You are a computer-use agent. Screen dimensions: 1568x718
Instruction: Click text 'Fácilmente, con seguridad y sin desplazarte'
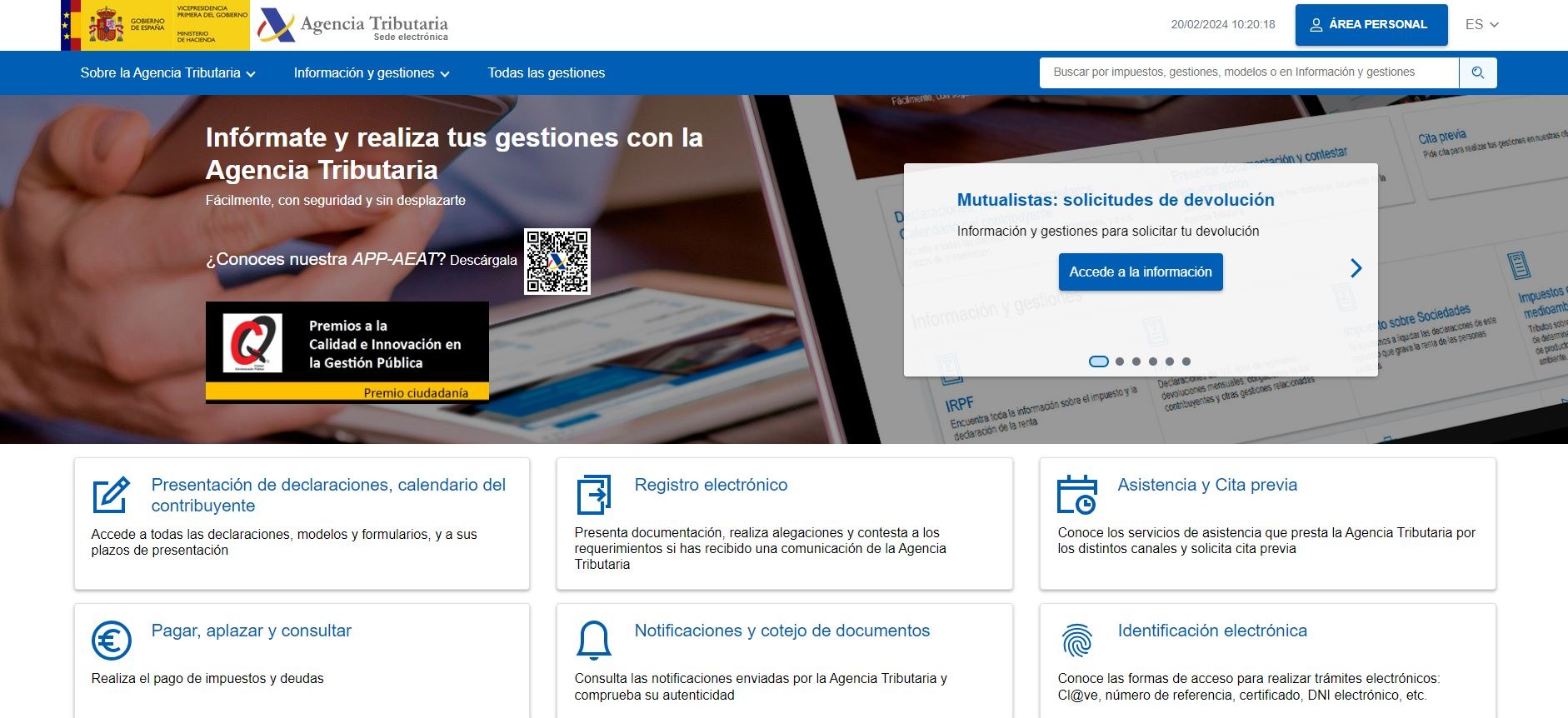[336, 201]
